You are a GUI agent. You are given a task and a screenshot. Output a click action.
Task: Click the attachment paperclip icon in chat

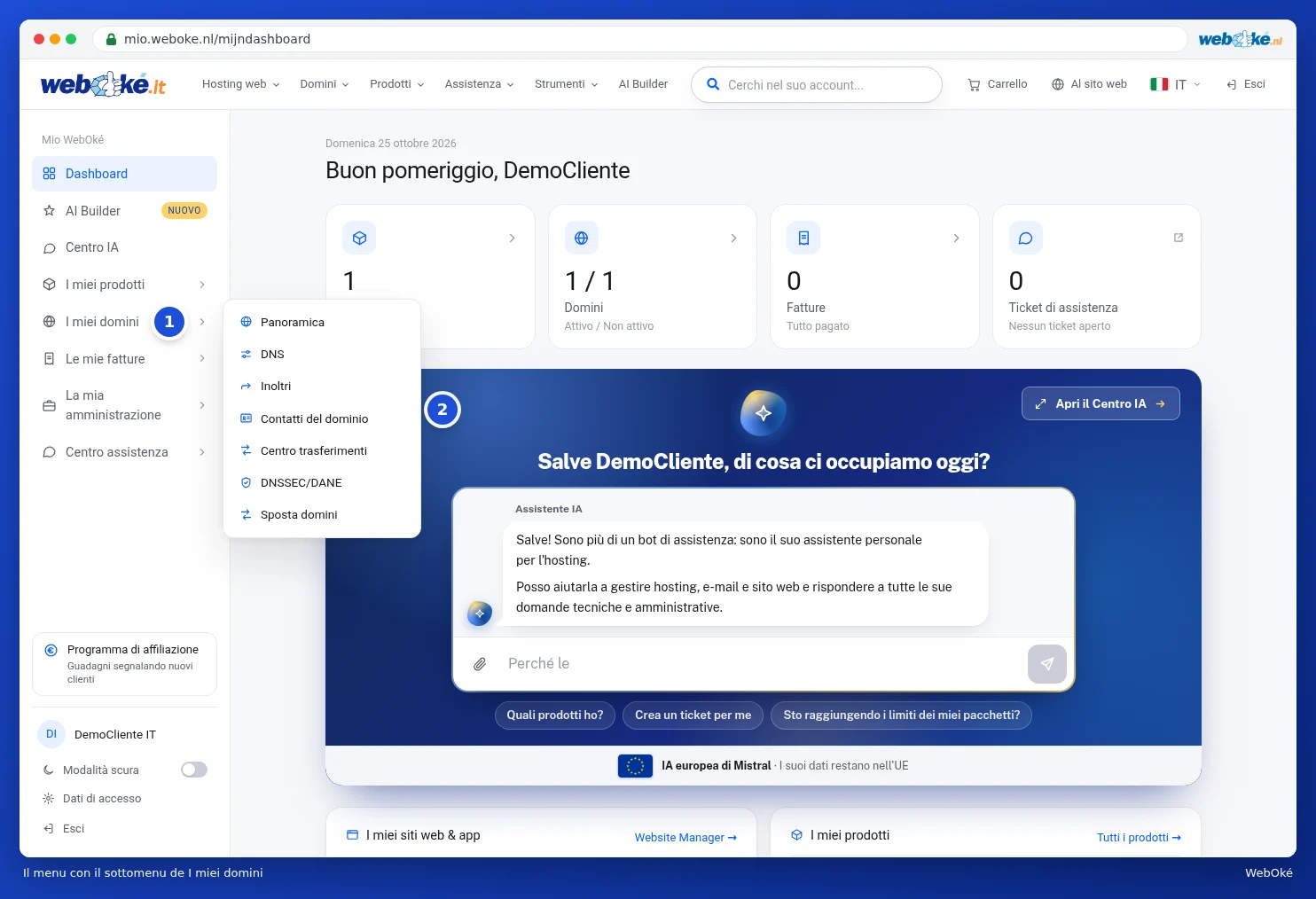480,664
